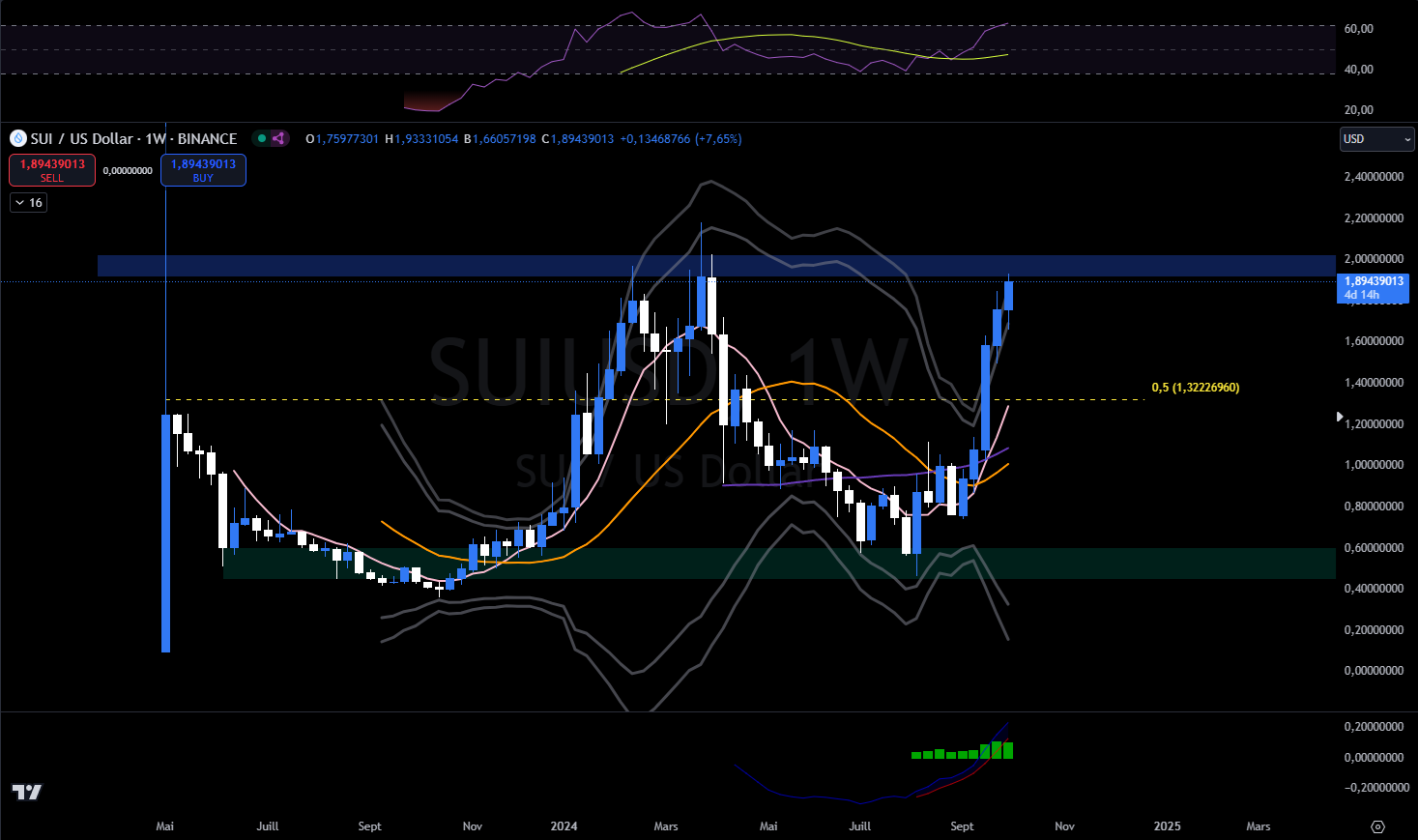The height and width of the screenshot is (840, 1418).
Task: Click the spread value 0,00000000
Action: [x=128, y=171]
